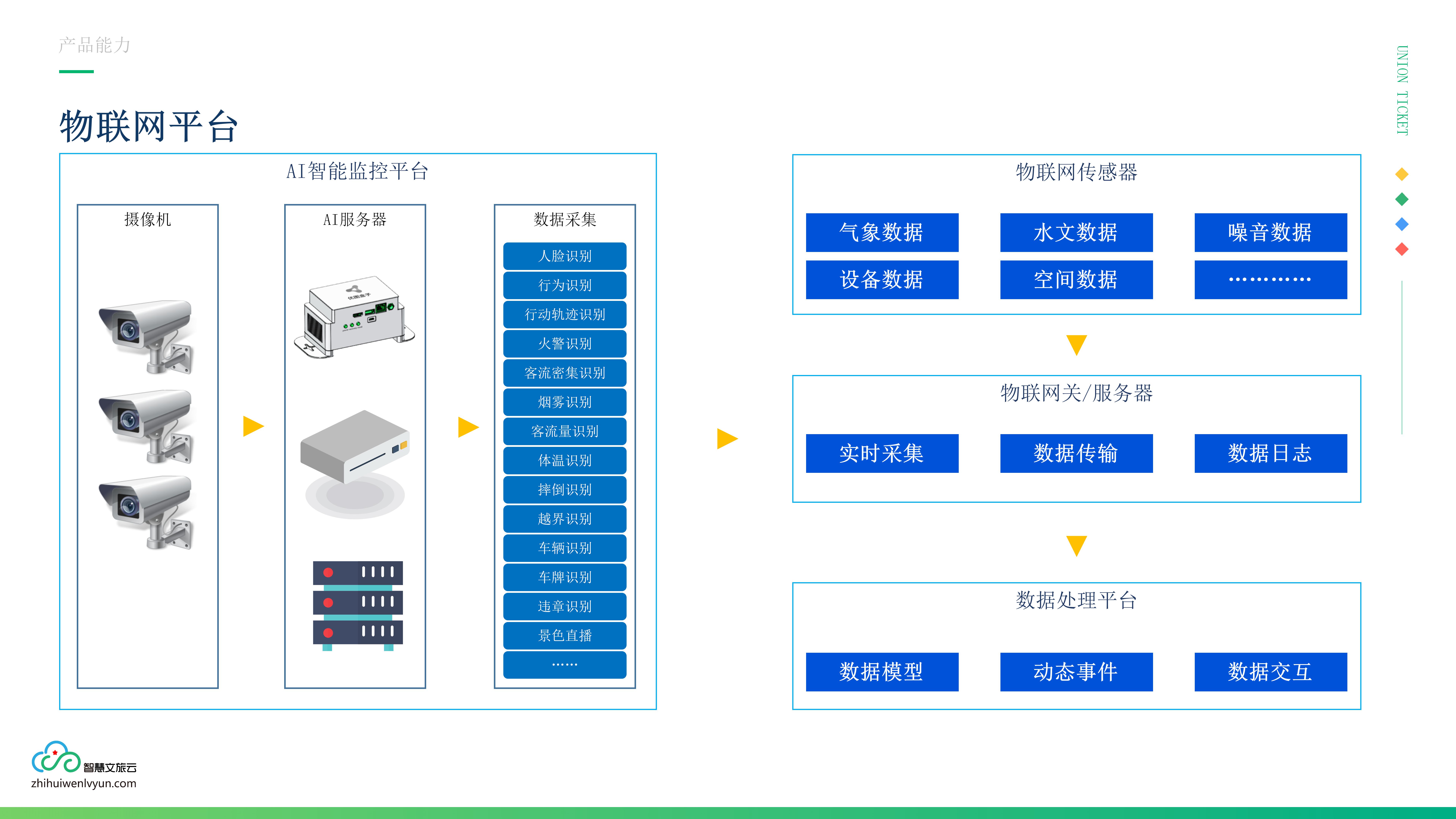Image resolution: width=1456 pixels, height=819 pixels.
Task: Select the 越界识别 button
Action: pyautogui.click(x=565, y=519)
